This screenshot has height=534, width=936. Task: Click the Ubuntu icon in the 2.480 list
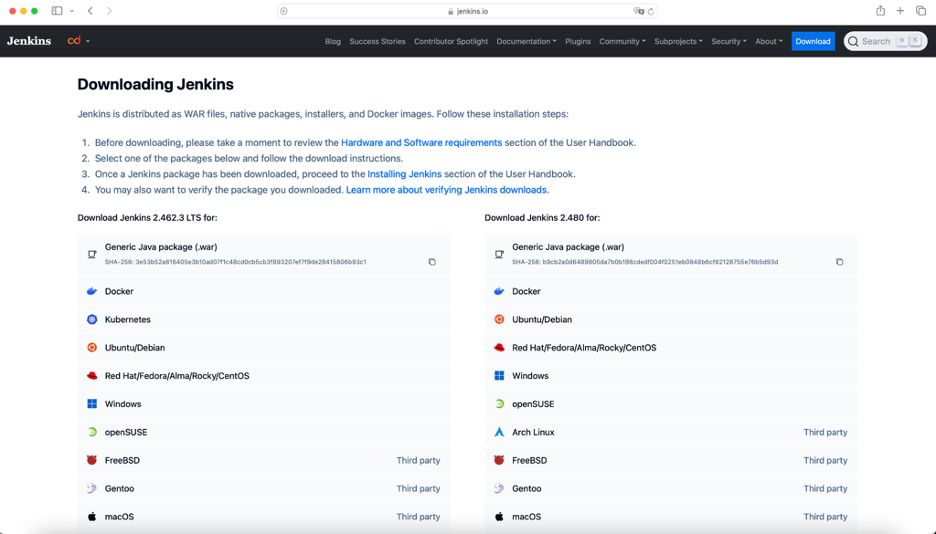click(x=499, y=319)
